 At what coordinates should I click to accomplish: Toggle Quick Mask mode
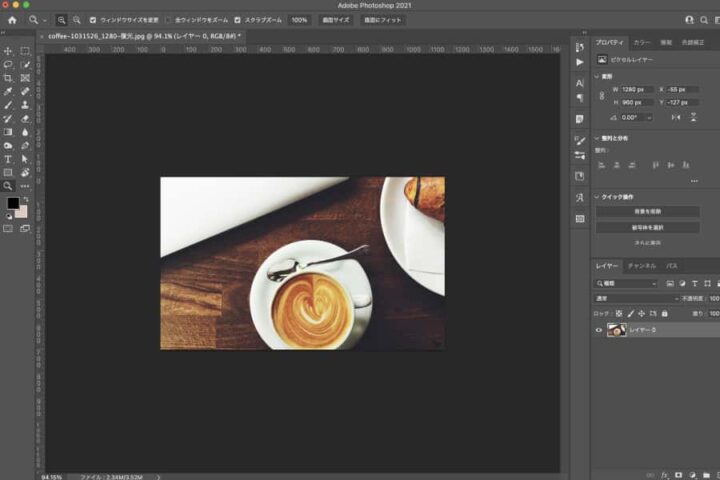tap(8, 228)
